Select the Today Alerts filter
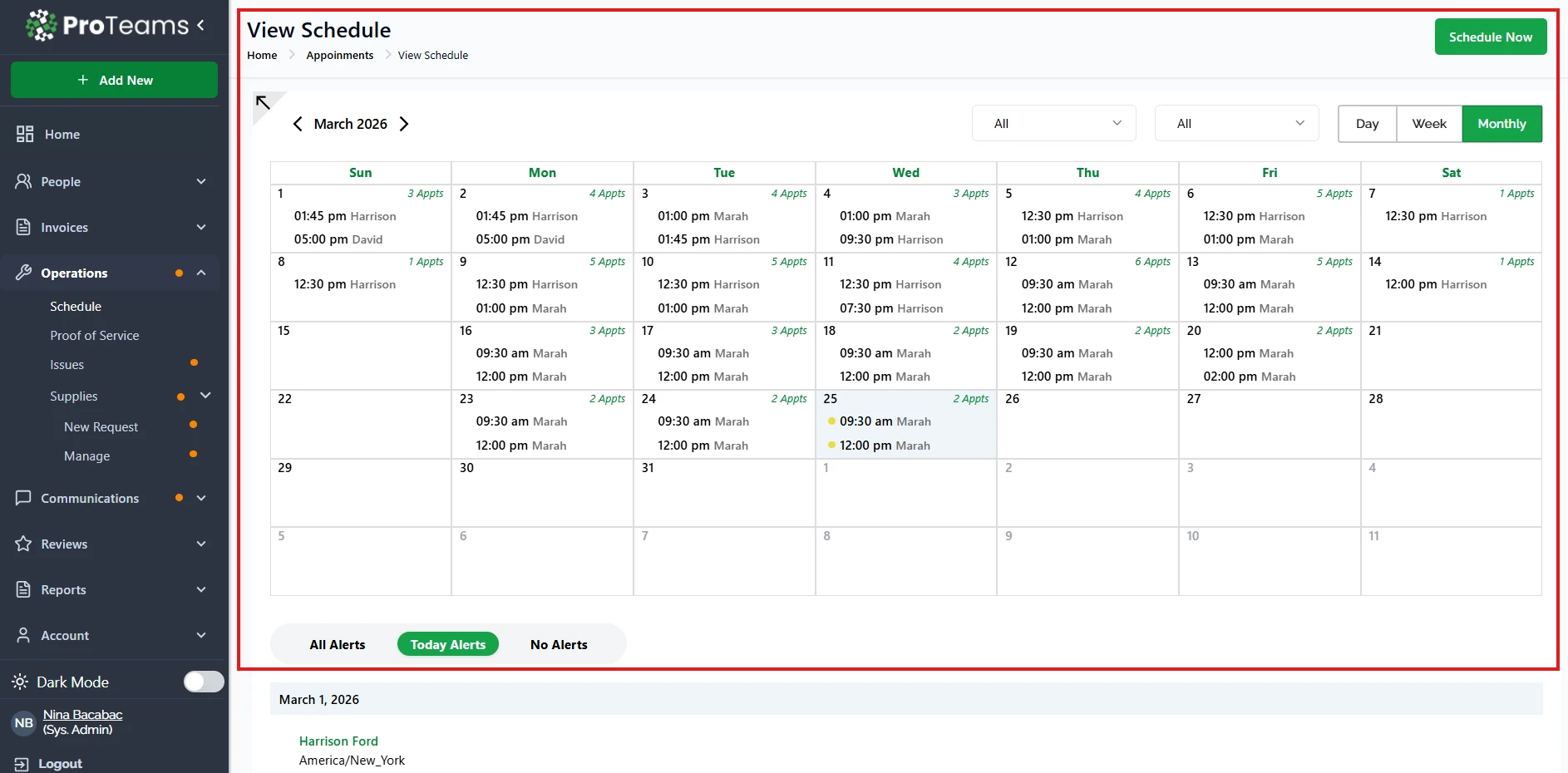This screenshot has width=1568, height=773. (x=447, y=644)
